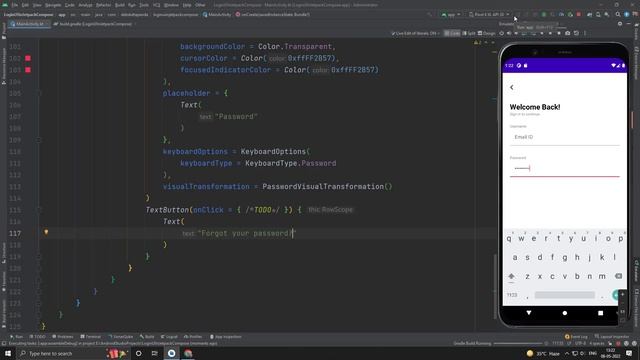This screenshot has height=360, width=640.
Task: Open Task View on the taskbar
Action: coord(155,353)
